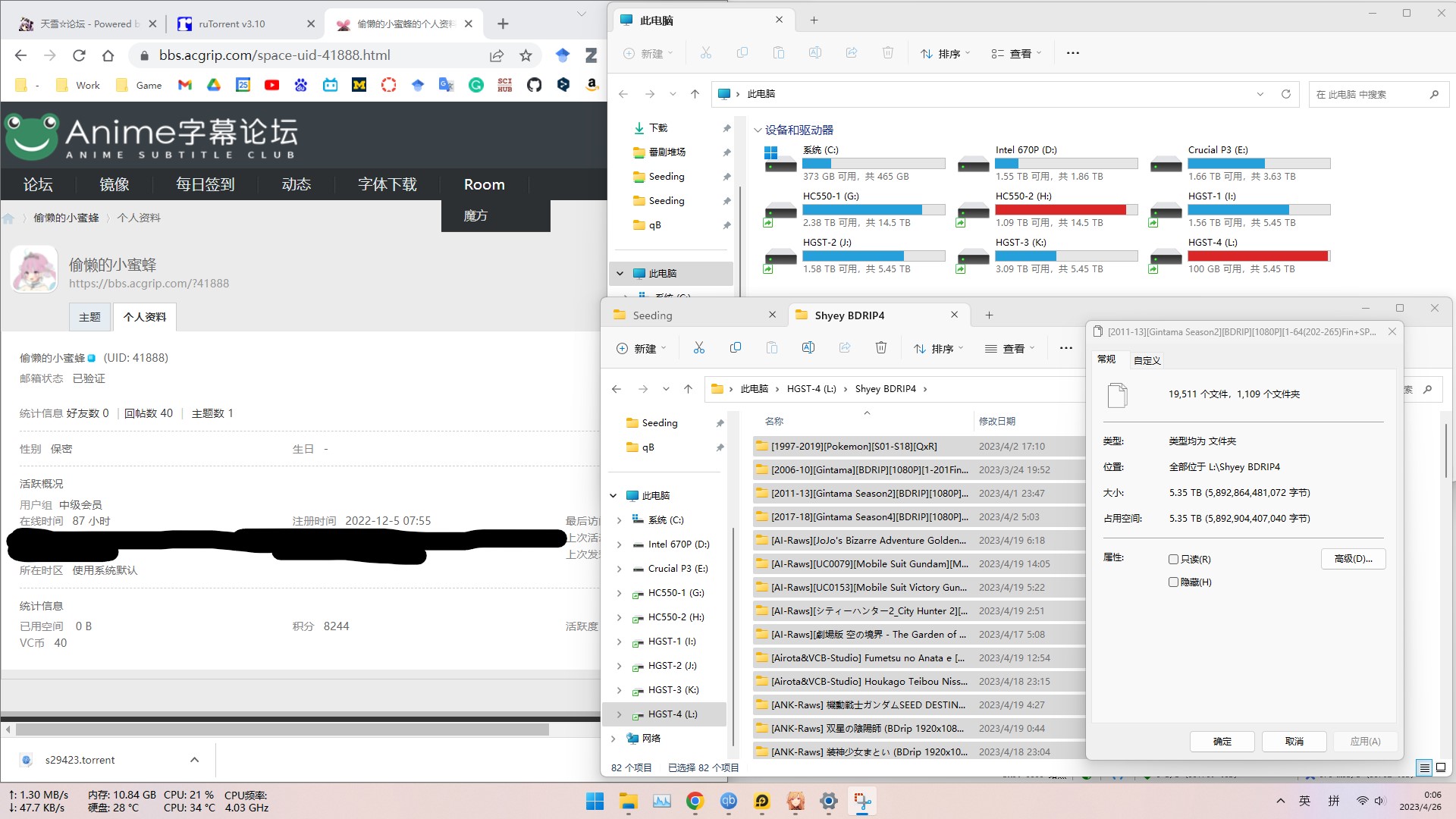1456x819 pixels.
Task: Open Windows Start menu
Action: 595,801
